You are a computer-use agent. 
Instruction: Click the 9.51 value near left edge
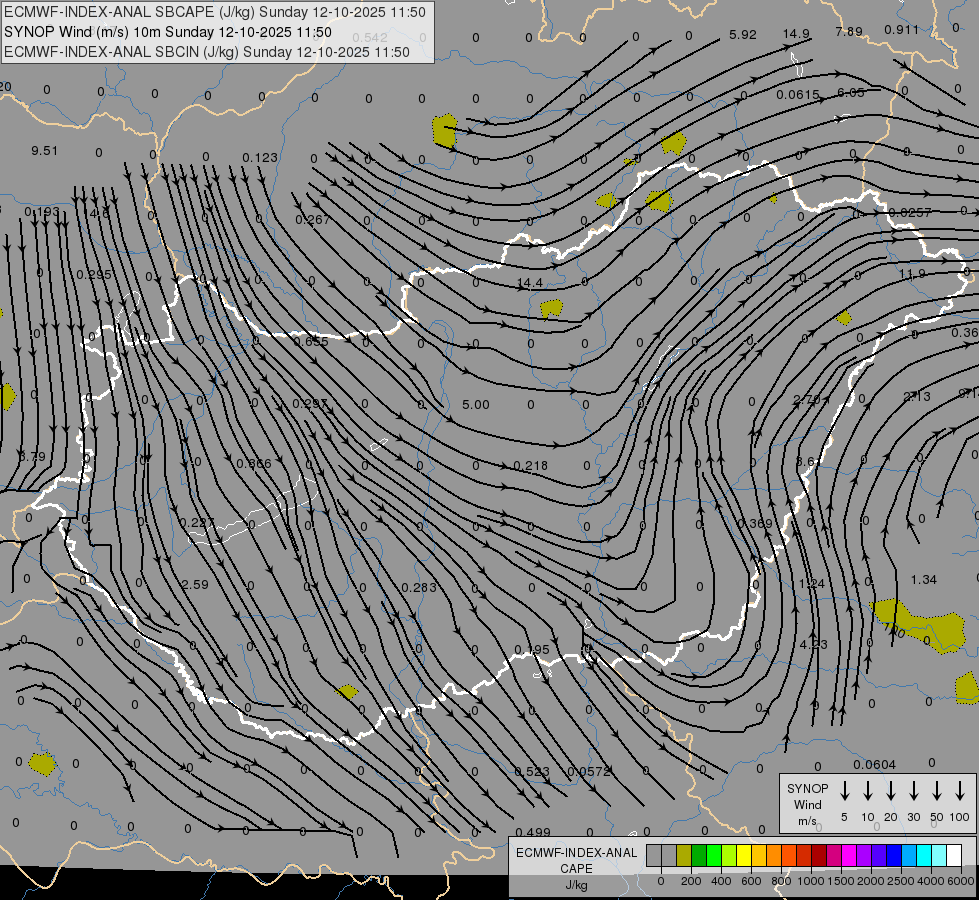pyautogui.click(x=44, y=151)
